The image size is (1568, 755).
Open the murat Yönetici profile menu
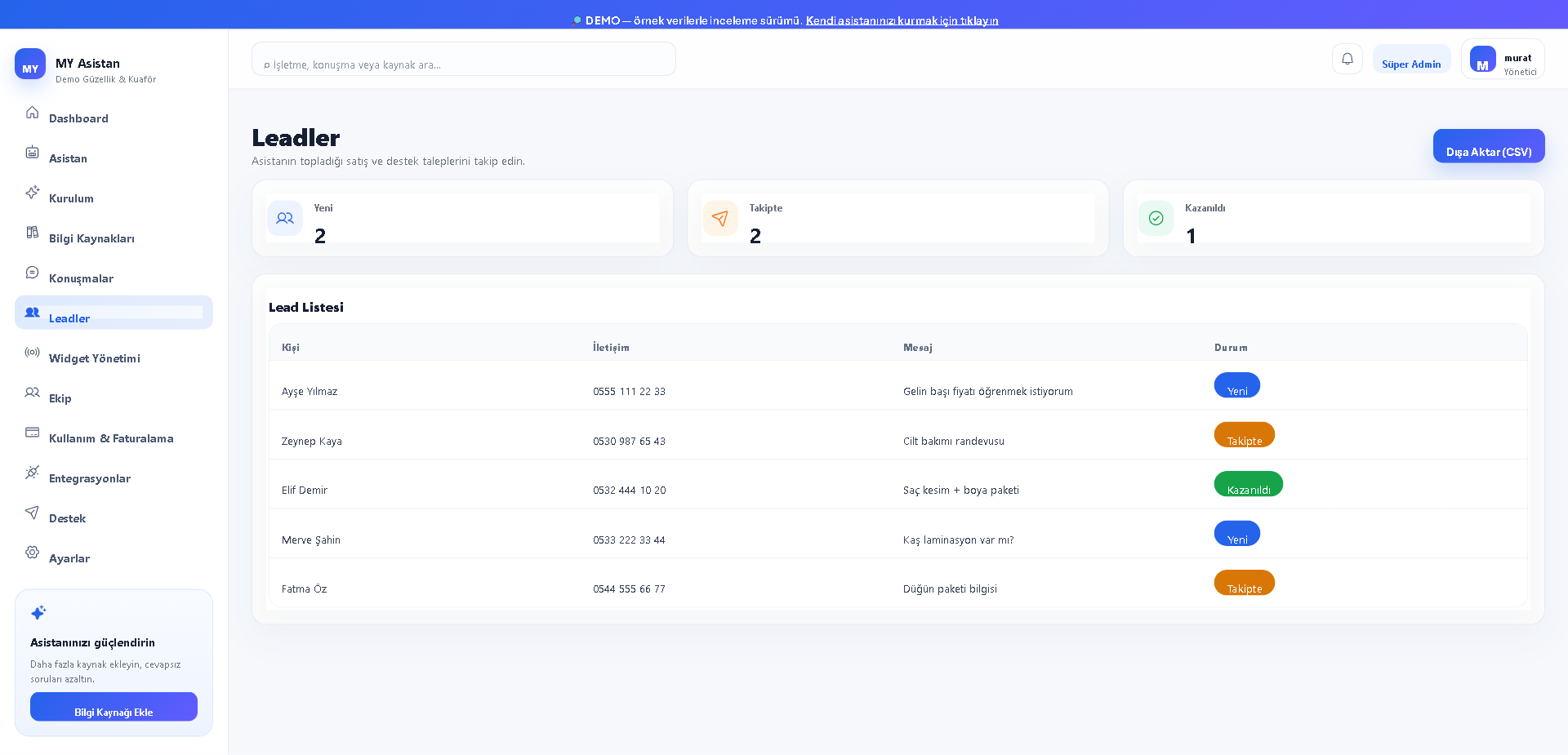coord(1503,59)
